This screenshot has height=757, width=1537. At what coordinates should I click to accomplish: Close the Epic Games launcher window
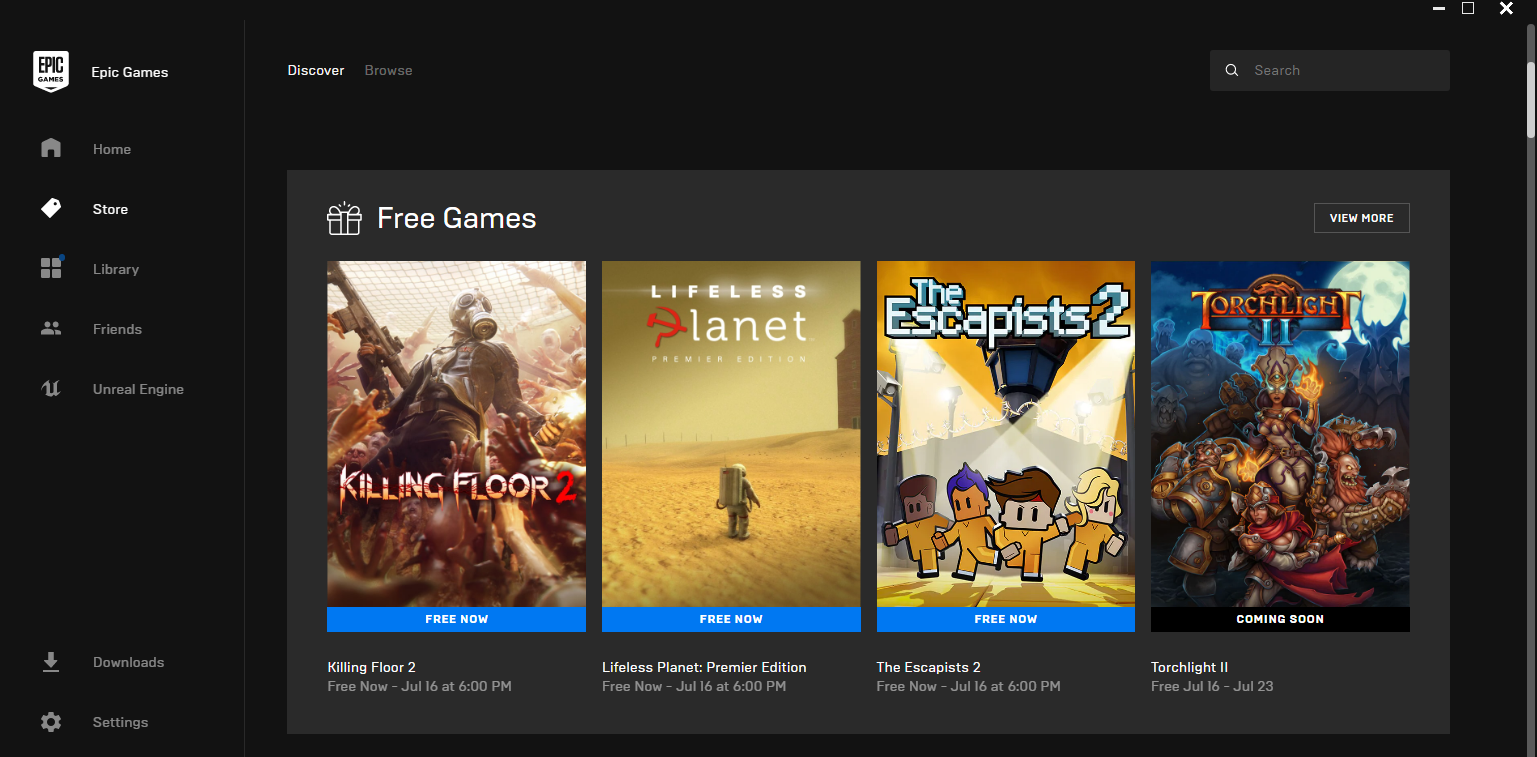1506,8
